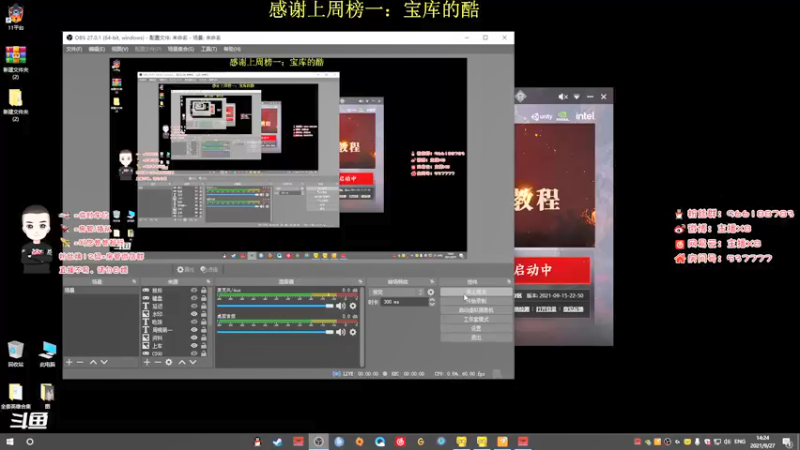Click the 退出 button in Controls
Screen dimensions: 800x450
click(476, 338)
